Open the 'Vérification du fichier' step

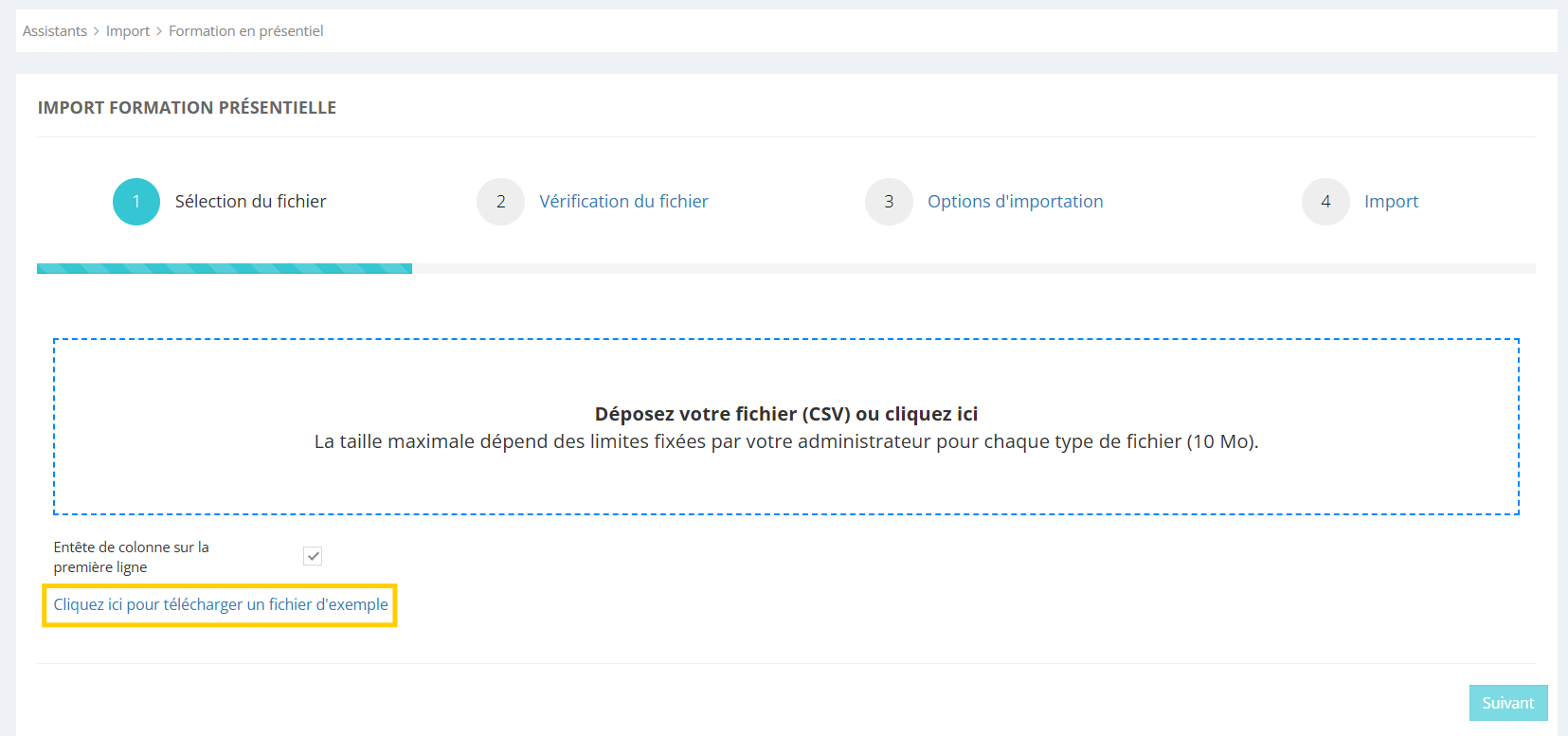(623, 202)
